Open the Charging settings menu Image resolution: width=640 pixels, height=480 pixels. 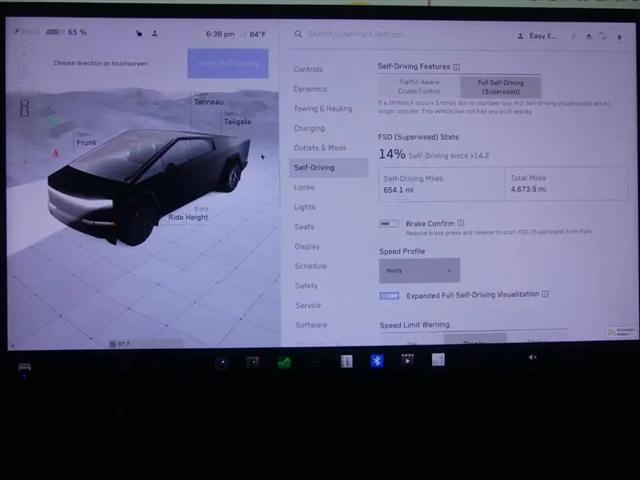pyautogui.click(x=309, y=128)
